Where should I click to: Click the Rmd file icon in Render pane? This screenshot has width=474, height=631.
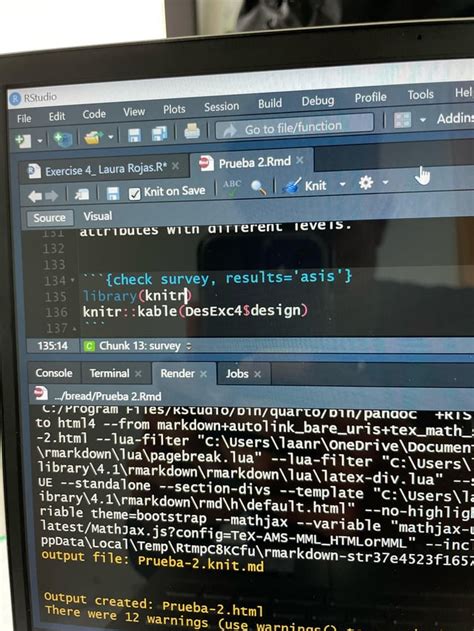click(x=41, y=393)
